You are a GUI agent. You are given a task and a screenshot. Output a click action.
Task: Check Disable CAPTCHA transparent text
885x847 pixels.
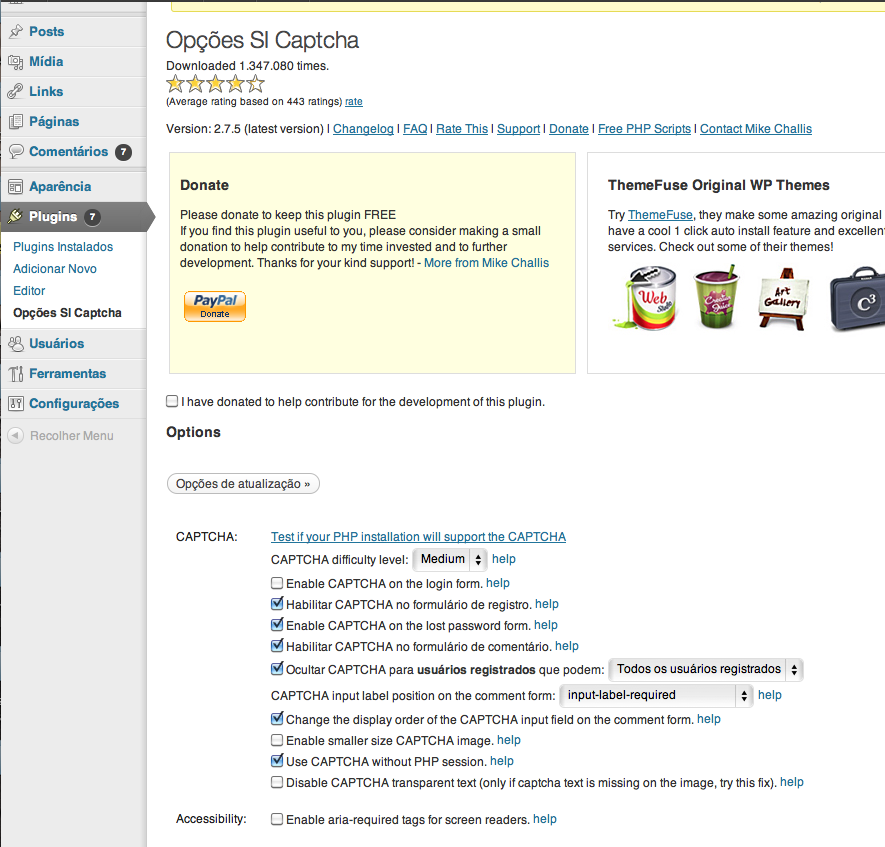[x=277, y=782]
